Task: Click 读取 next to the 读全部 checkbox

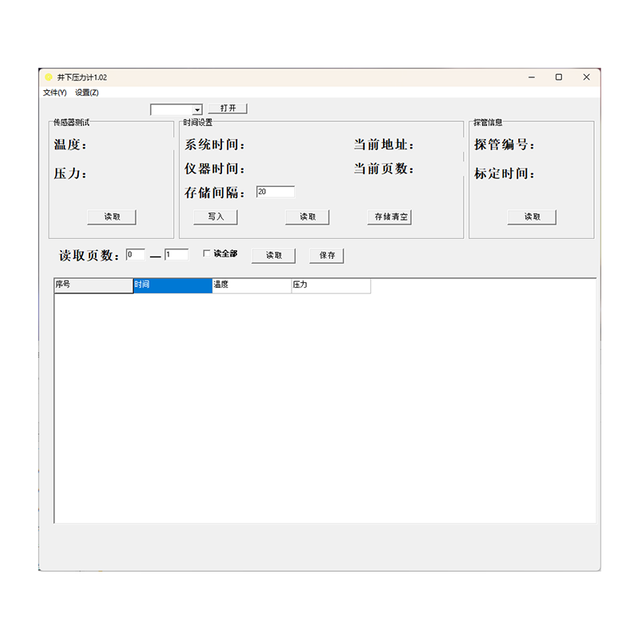Action: 273,256
